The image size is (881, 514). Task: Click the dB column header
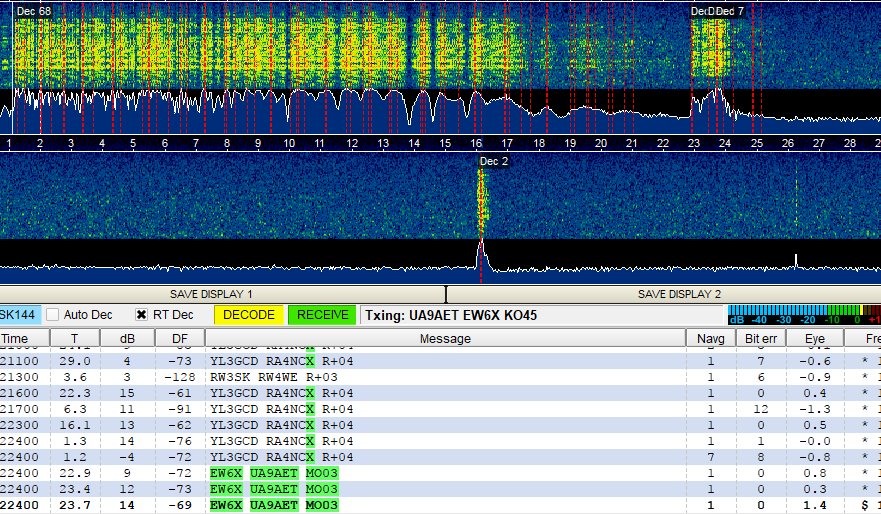(129, 339)
